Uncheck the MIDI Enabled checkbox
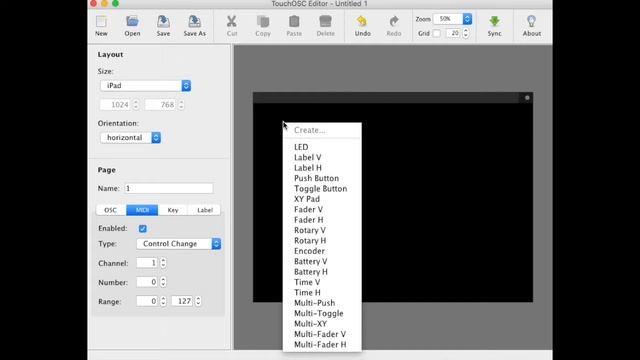 pyautogui.click(x=142, y=229)
